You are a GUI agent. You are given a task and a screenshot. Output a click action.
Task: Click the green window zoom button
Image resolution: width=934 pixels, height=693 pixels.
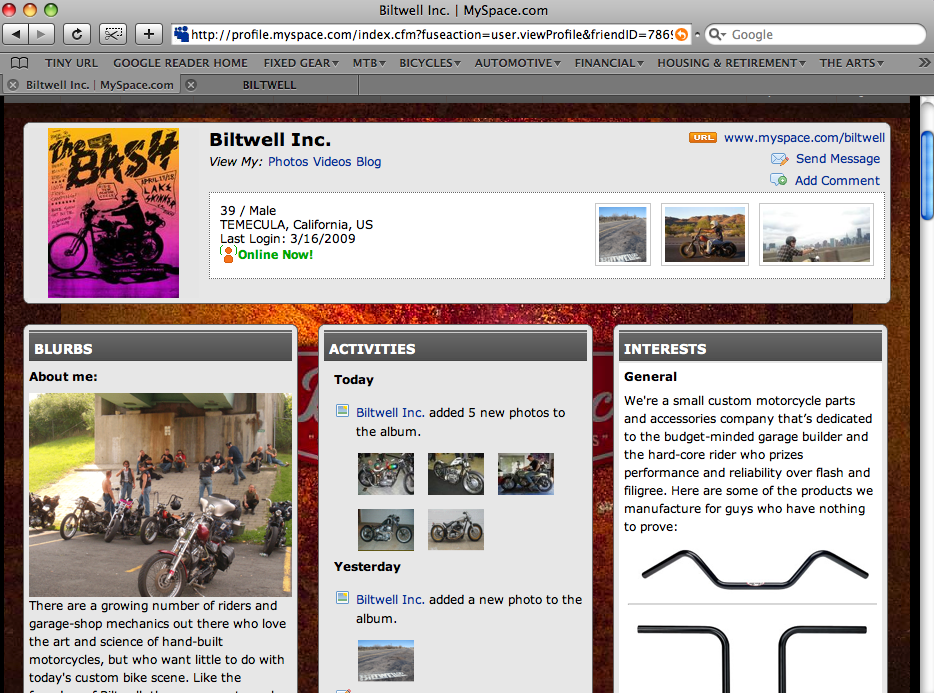(51, 10)
